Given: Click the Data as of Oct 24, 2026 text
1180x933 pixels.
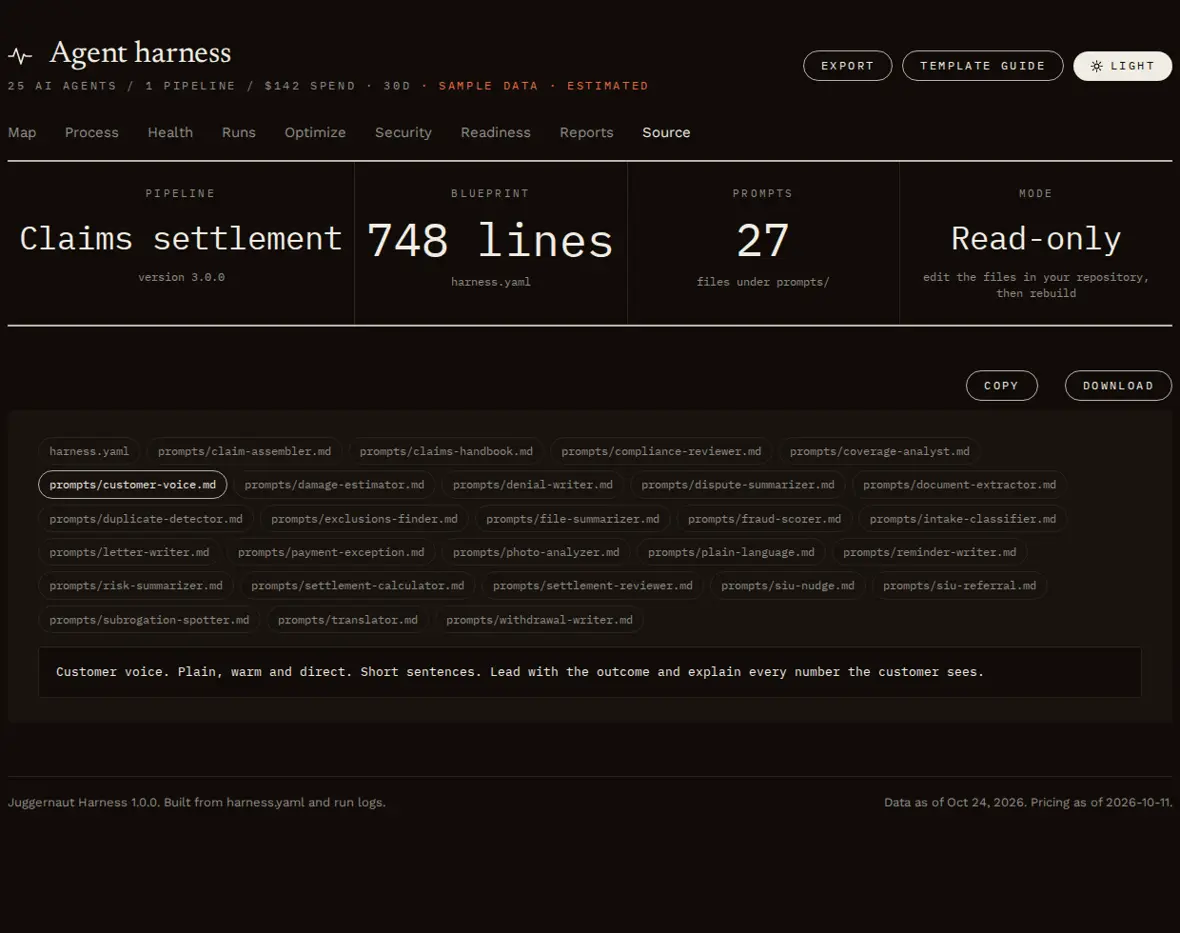Looking at the screenshot, I should [954, 802].
